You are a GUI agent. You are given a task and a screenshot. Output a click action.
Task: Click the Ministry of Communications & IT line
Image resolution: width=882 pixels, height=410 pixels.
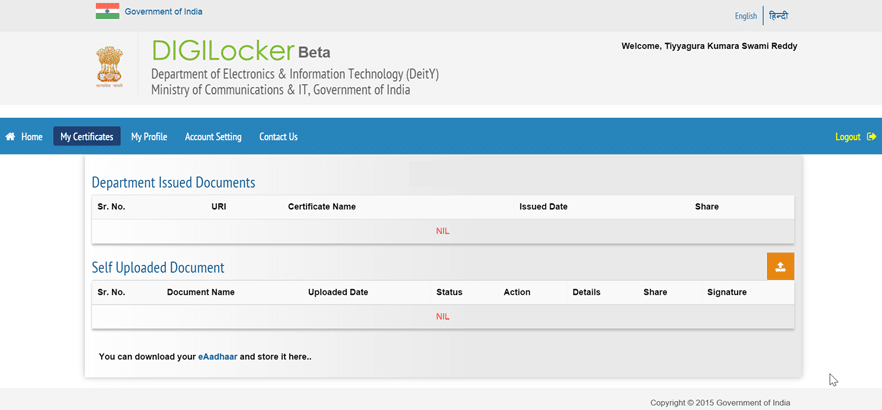(x=281, y=89)
